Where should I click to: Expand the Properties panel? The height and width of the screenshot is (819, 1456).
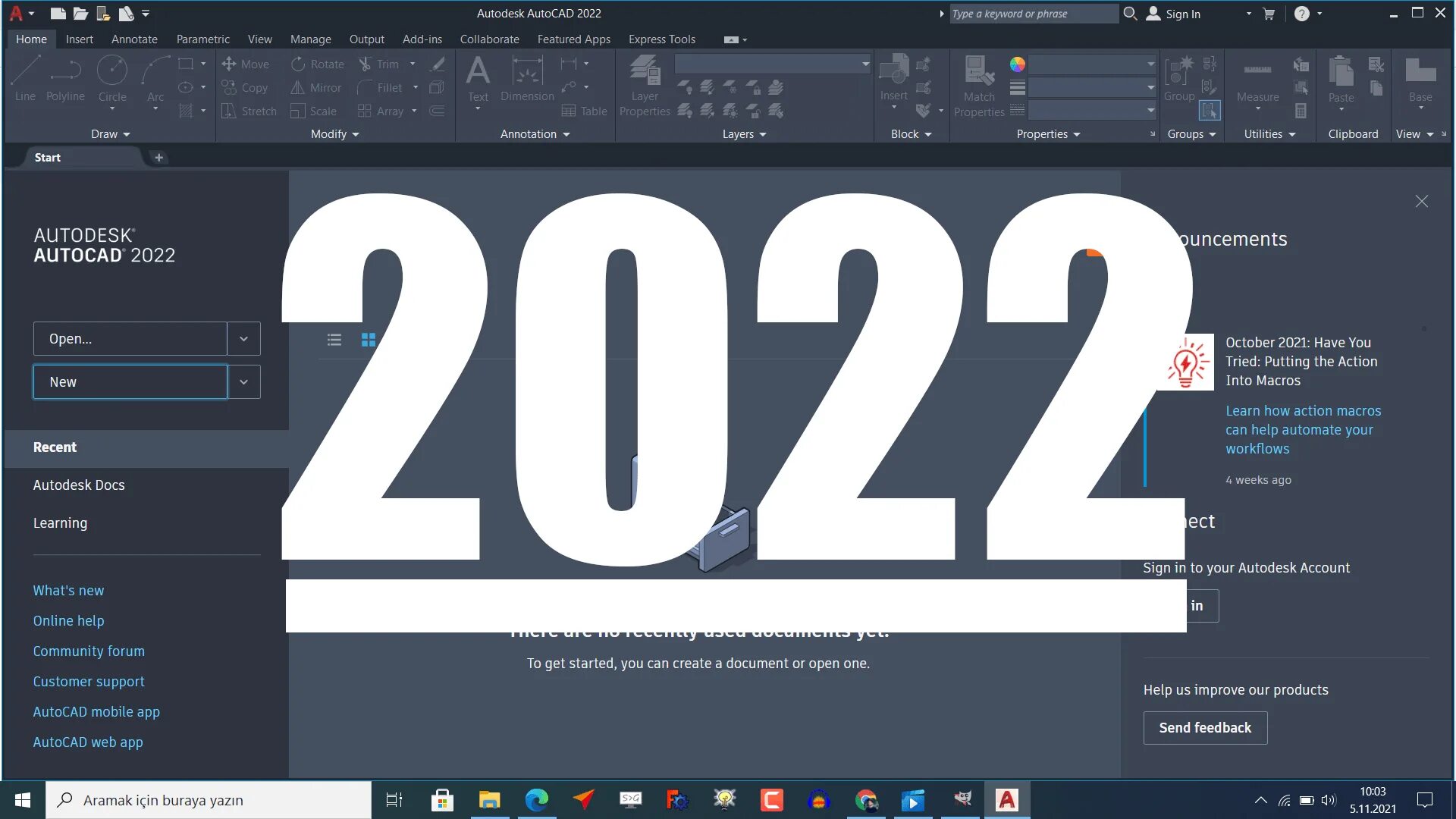[x=1049, y=134]
